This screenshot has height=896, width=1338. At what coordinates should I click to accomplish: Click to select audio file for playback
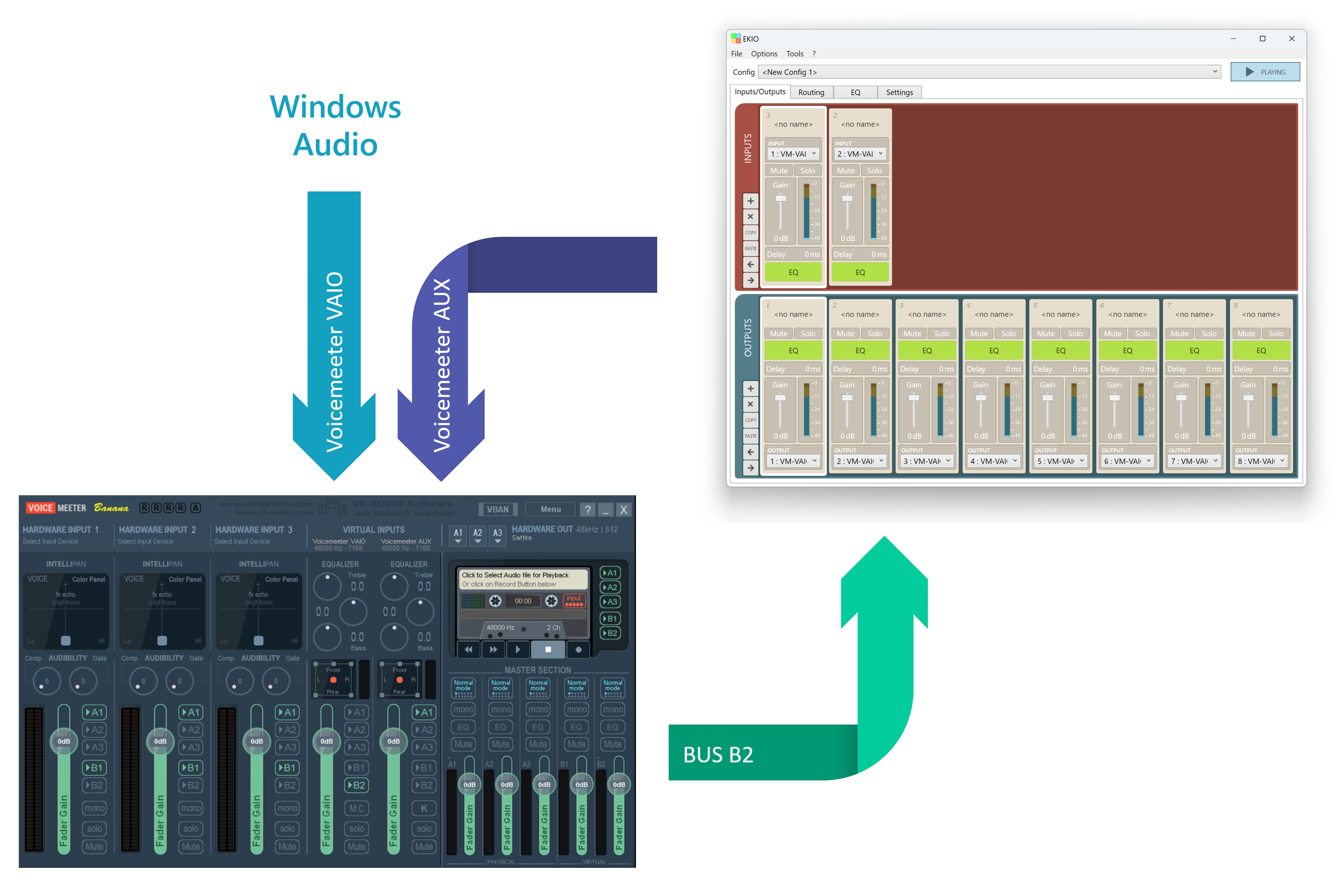(x=523, y=579)
